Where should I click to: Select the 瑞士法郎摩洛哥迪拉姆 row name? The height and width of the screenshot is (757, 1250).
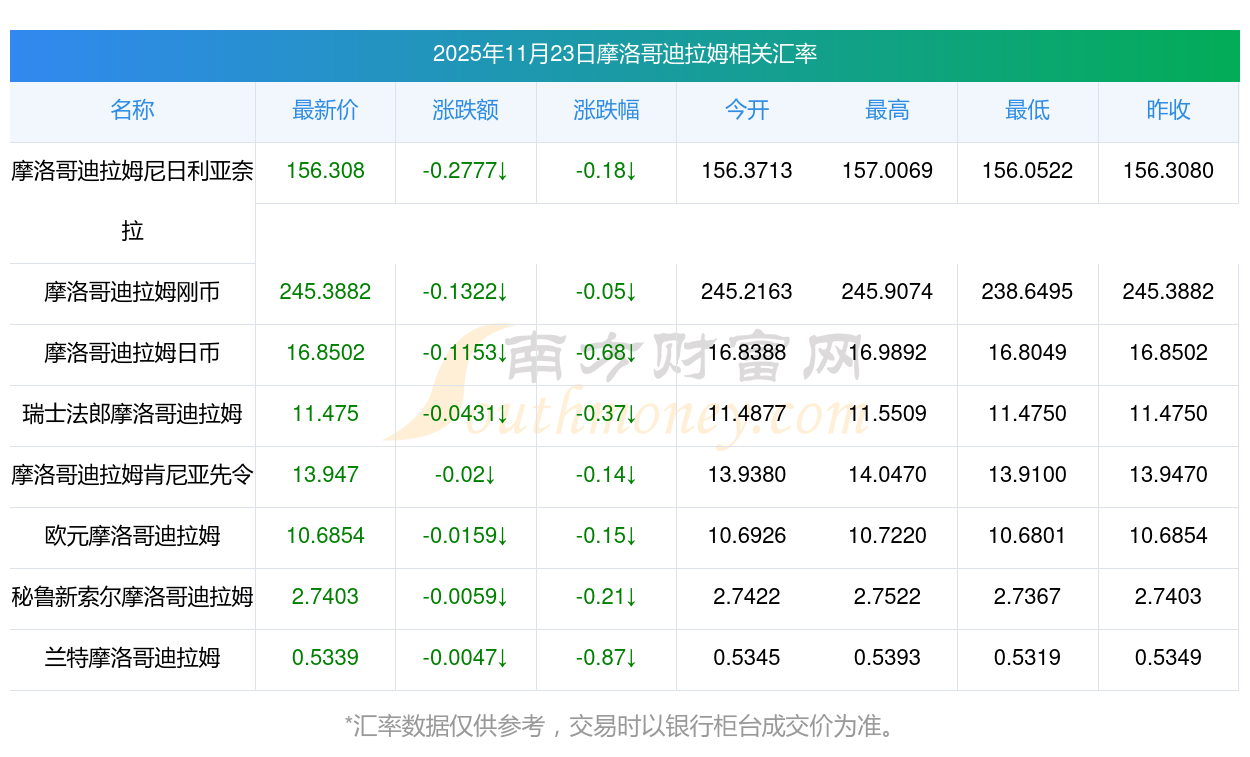point(132,414)
